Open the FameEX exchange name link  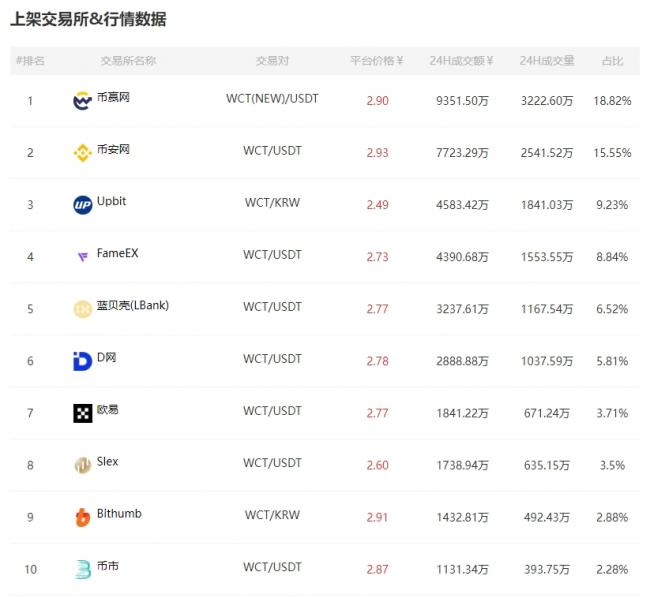click(117, 253)
